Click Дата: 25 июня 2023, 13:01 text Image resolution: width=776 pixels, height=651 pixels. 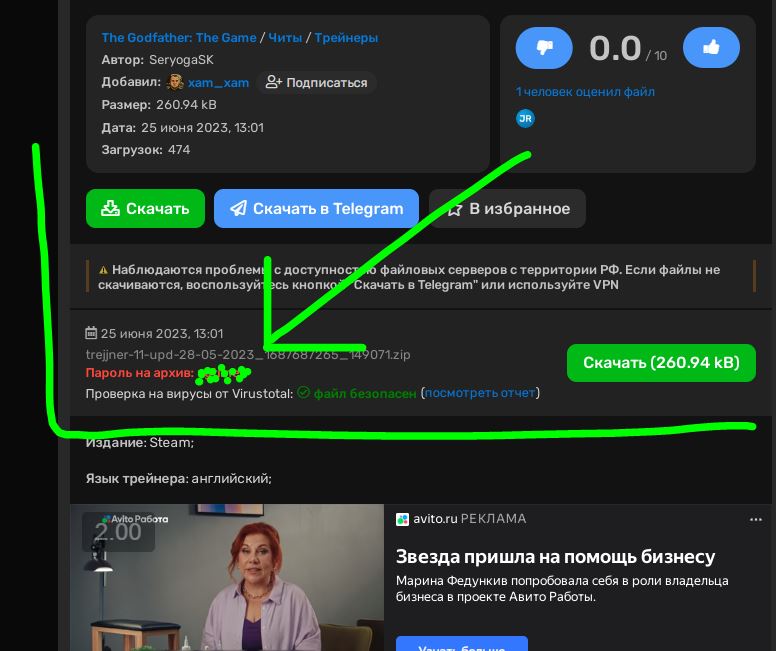pyautogui.click(x=183, y=128)
